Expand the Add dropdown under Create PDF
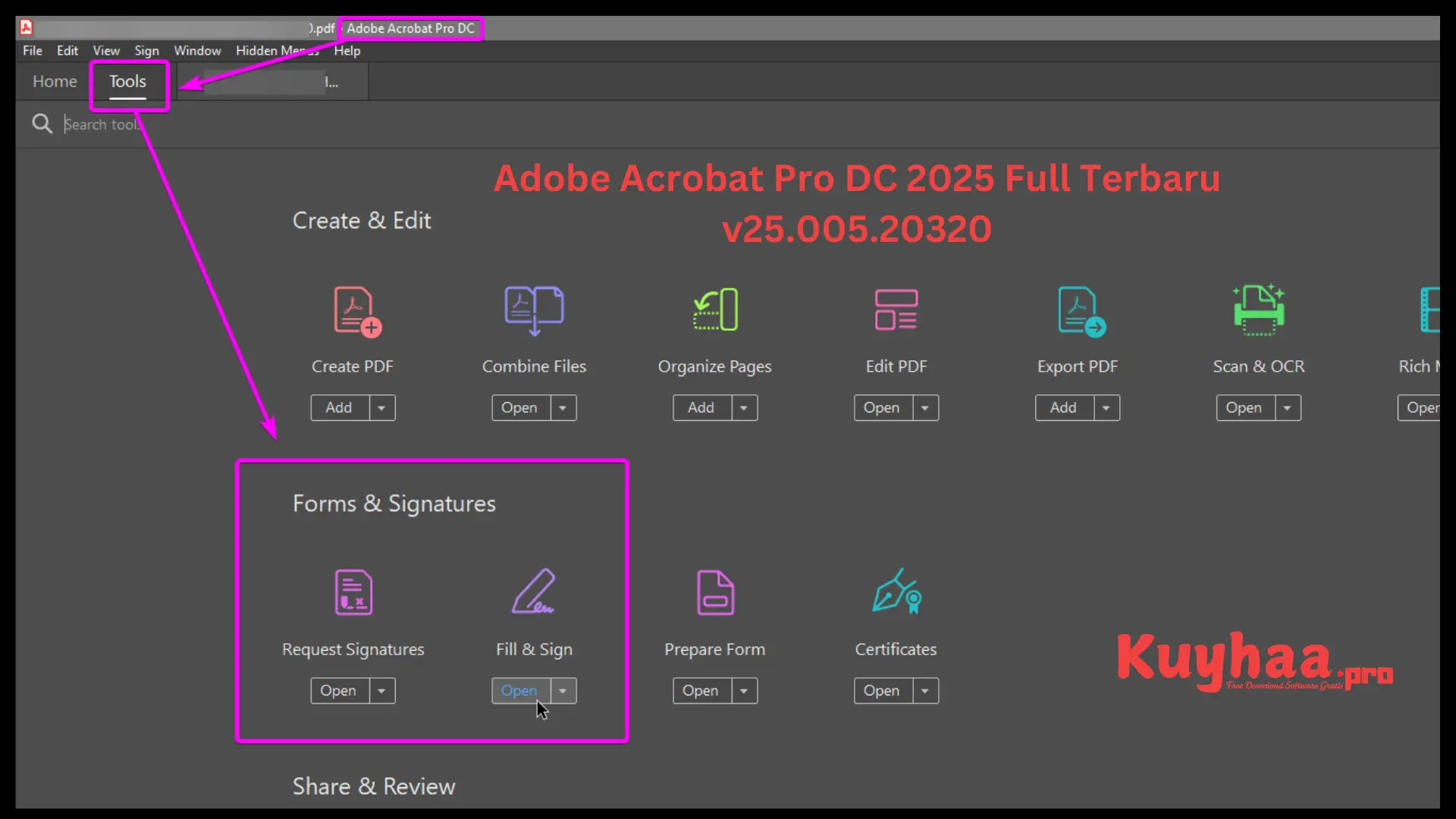 [x=381, y=407]
